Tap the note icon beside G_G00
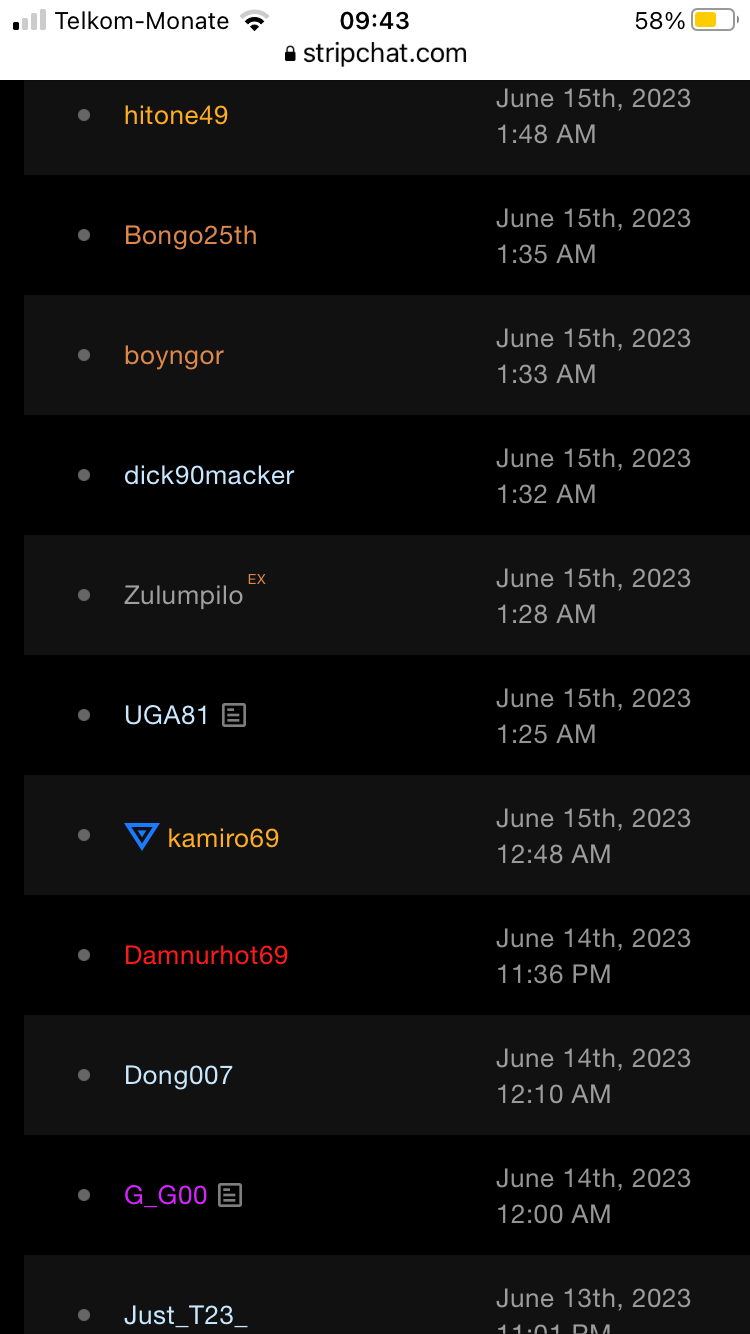Image resolution: width=750 pixels, height=1334 pixels. pos(230,1195)
